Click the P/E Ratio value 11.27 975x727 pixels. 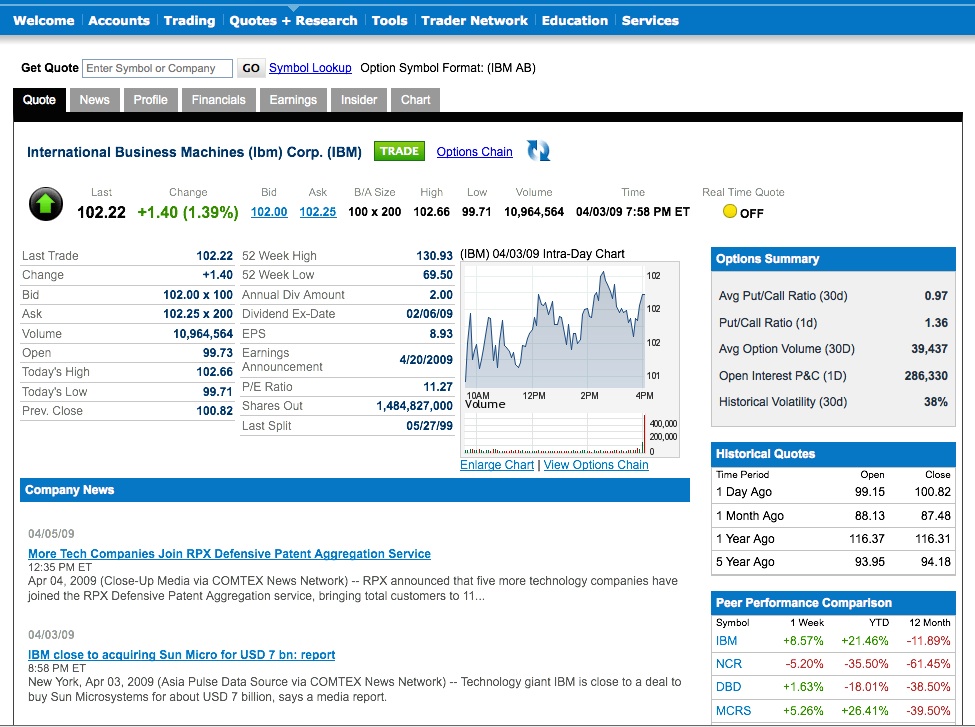click(x=438, y=387)
